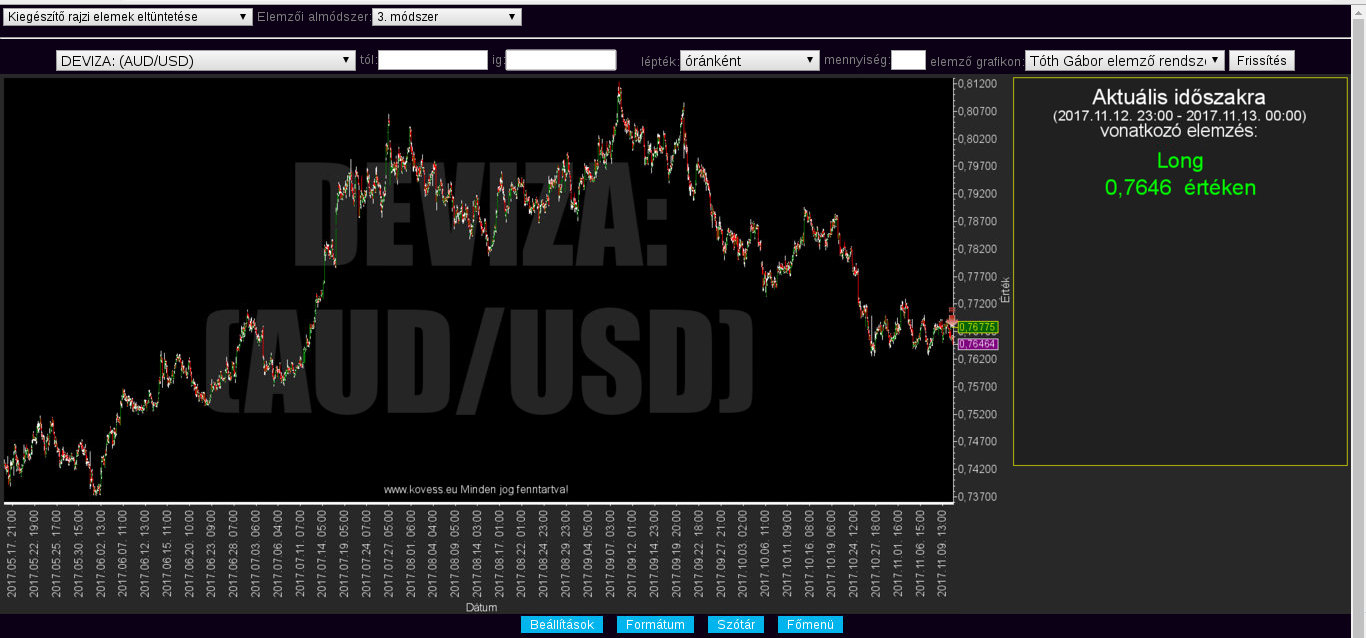Screen dimensions: 1366x638
Task: Select the 'mennyiség' quantity input box
Action: click(908, 61)
